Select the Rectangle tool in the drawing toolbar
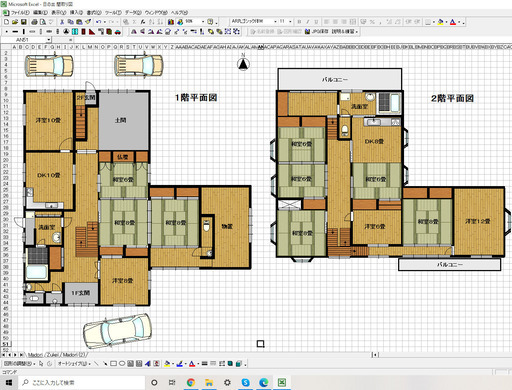512x390 pixels. coord(113,364)
